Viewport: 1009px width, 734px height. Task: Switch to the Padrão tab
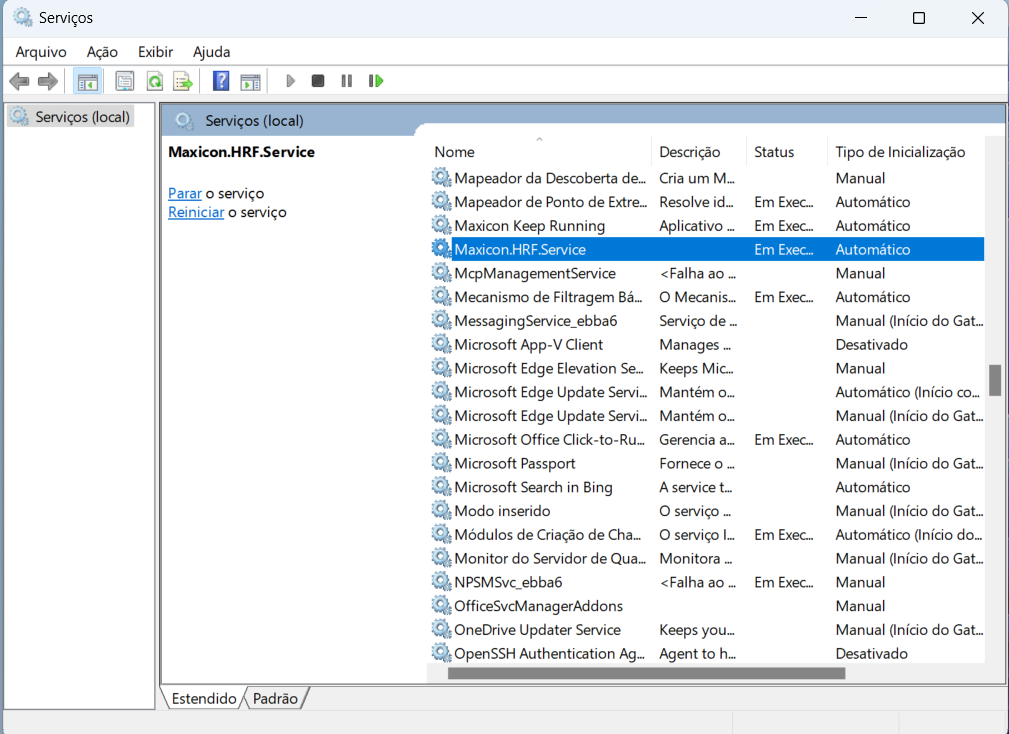275,699
